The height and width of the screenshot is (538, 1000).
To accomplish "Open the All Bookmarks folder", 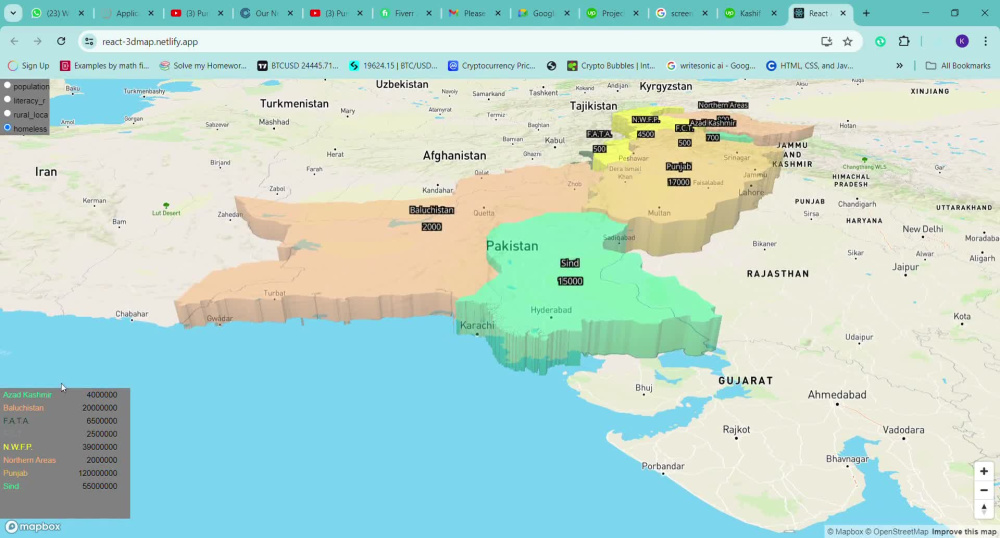I will point(958,66).
